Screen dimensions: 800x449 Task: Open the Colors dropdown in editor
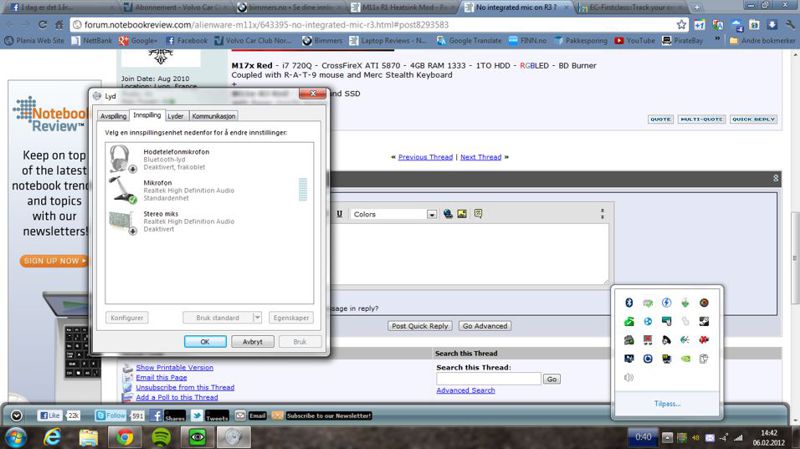[394, 214]
